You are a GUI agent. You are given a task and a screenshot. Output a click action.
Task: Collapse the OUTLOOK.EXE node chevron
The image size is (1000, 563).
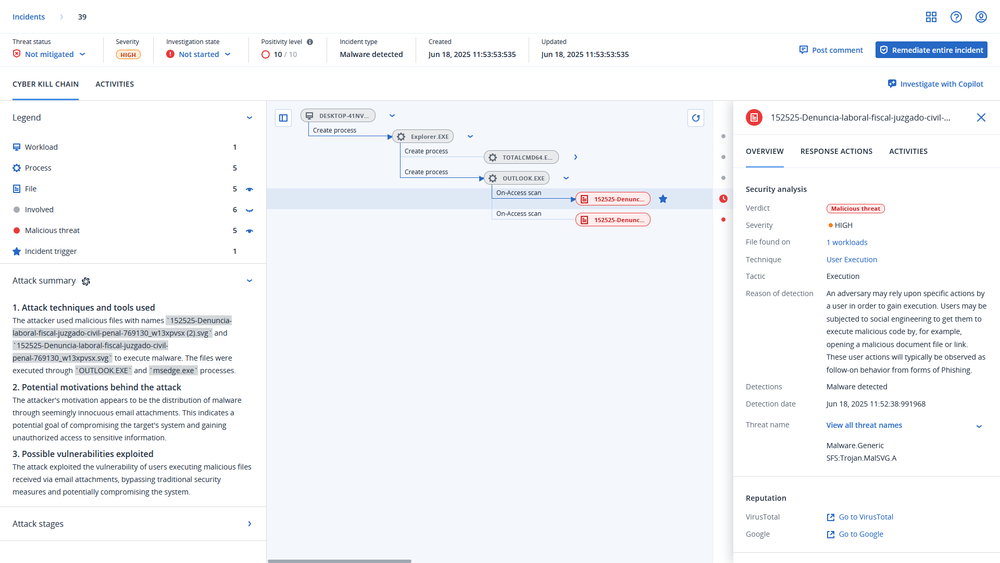pos(566,179)
